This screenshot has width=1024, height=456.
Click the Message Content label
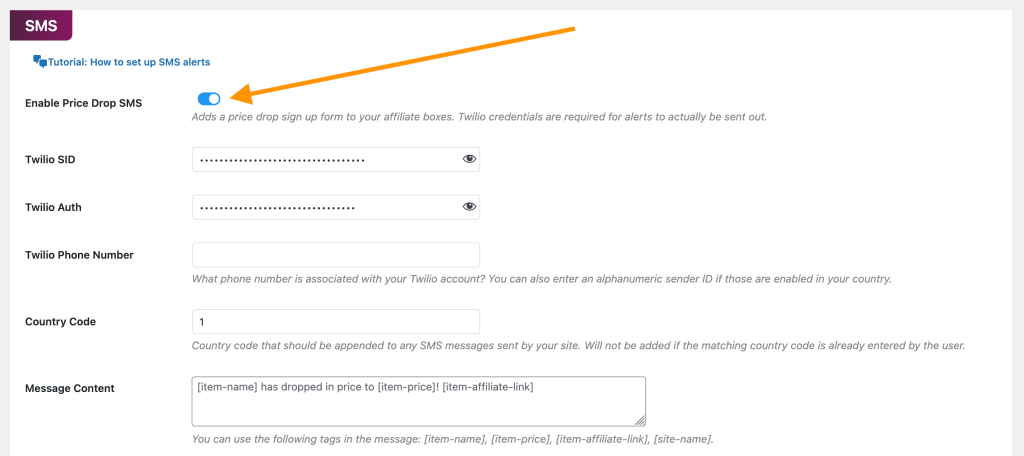70,388
